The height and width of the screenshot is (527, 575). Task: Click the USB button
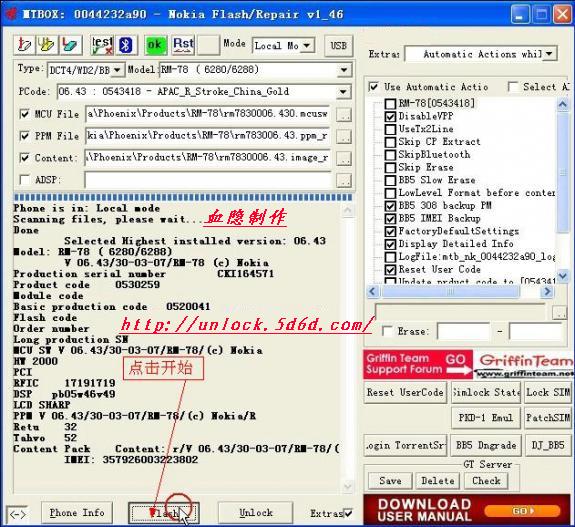coord(338,46)
